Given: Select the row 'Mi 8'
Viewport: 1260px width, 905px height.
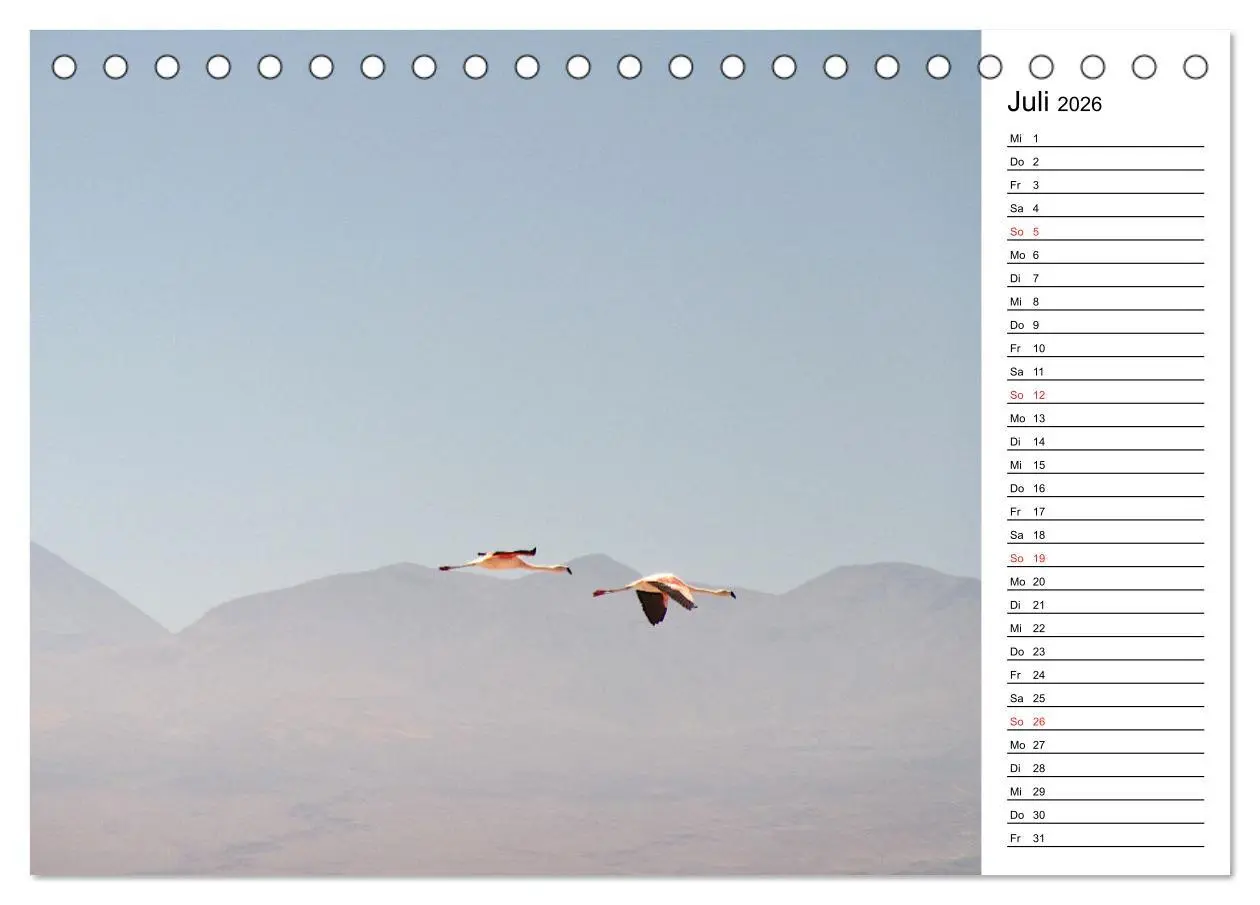Looking at the screenshot, I should point(1105,301).
